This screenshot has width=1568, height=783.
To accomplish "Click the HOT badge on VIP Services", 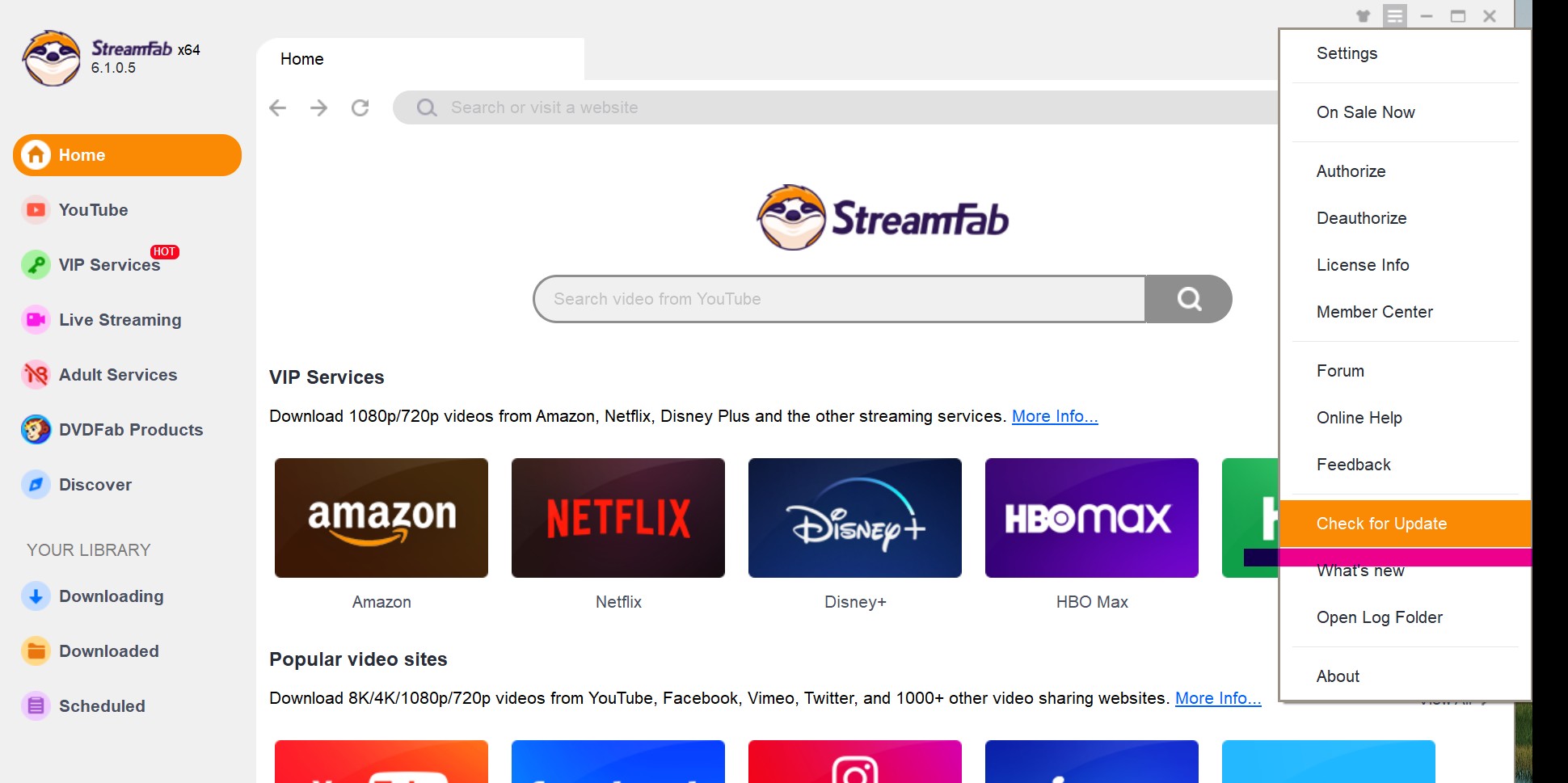I will [x=165, y=251].
